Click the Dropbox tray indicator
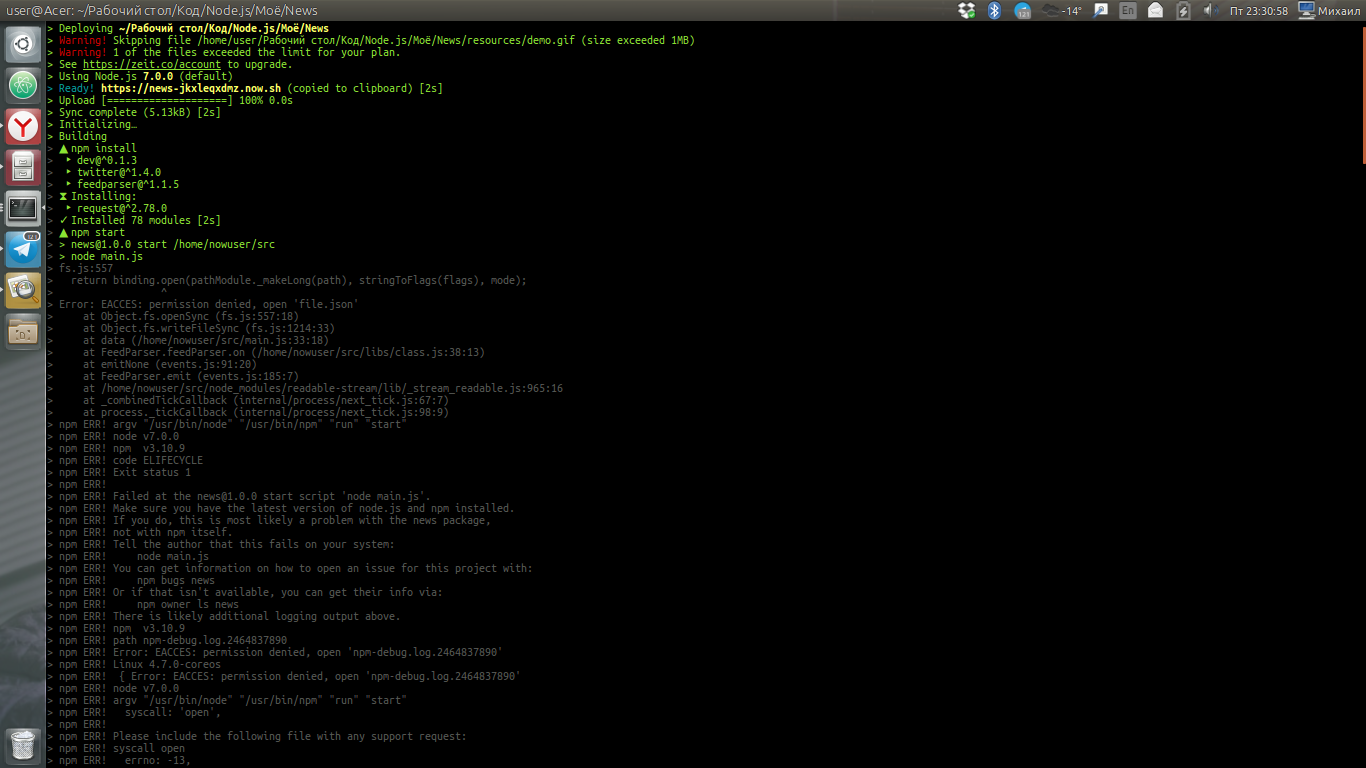The image size is (1366, 768). [966, 10]
